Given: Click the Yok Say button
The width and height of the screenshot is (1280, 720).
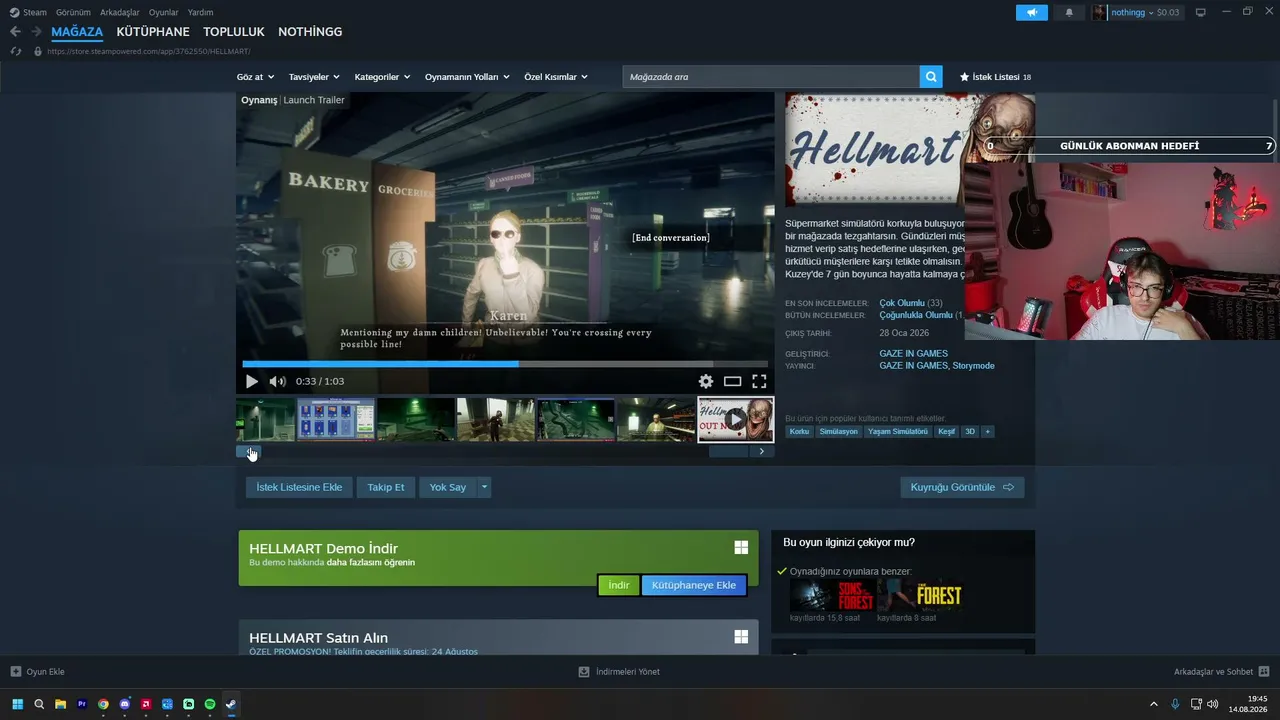Looking at the screenshot, I should (448, 487).
